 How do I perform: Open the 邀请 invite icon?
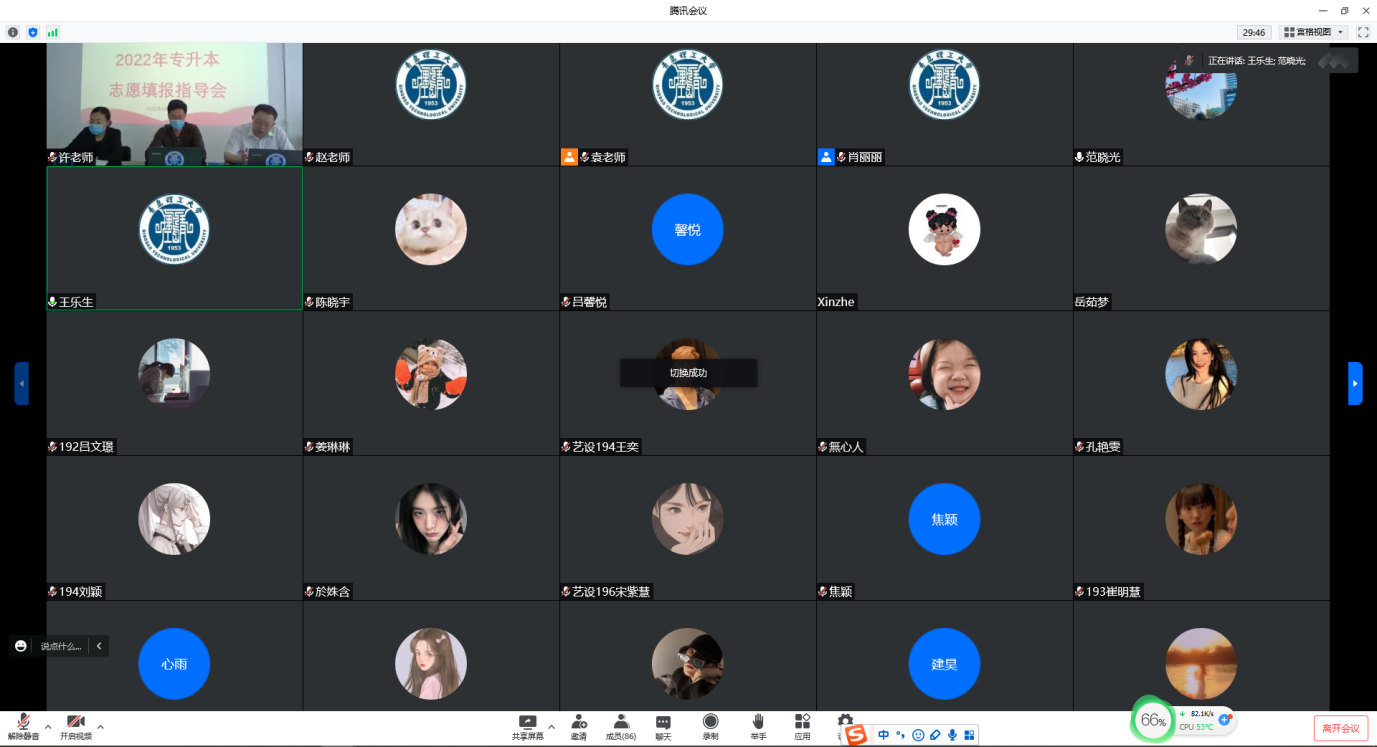579,723
